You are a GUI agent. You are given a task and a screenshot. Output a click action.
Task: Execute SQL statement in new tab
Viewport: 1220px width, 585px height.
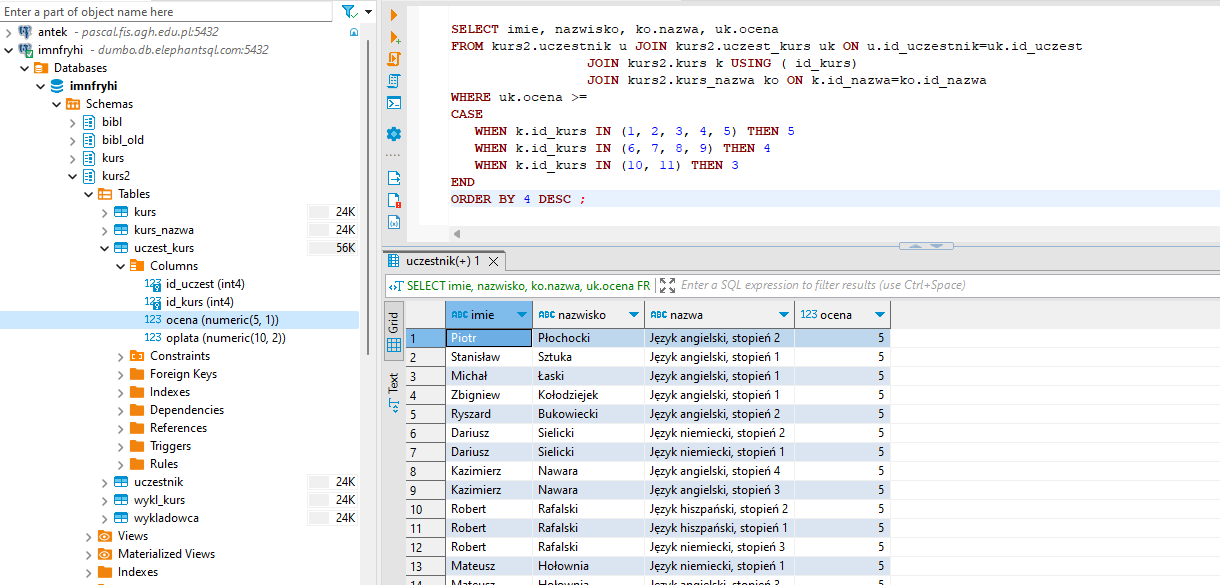pos(394,37)
